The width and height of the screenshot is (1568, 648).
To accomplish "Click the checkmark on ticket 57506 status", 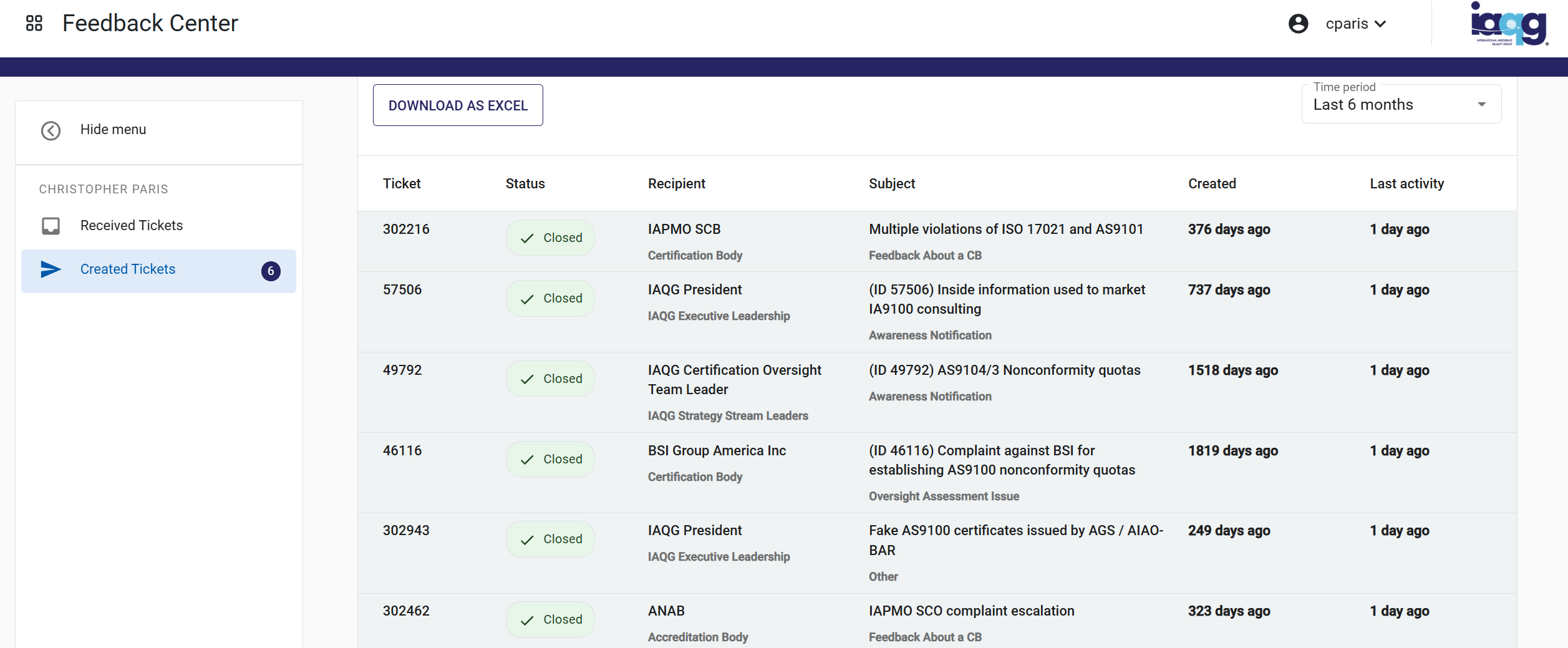I will pos(527,299).
